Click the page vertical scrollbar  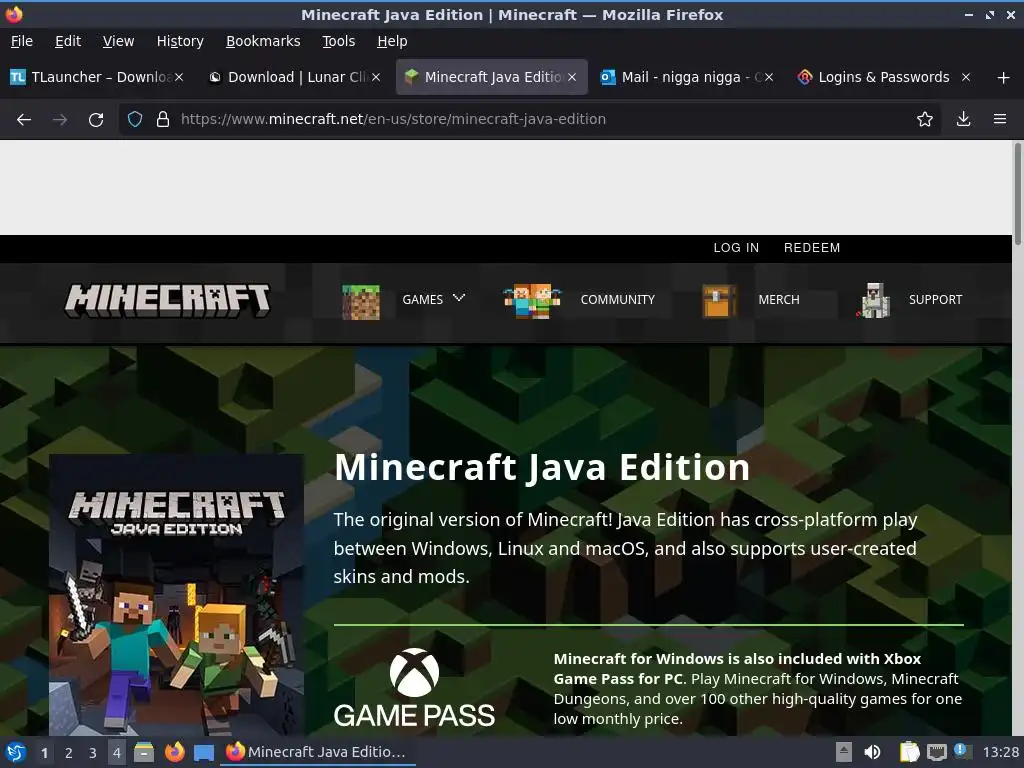(1017, 194)
